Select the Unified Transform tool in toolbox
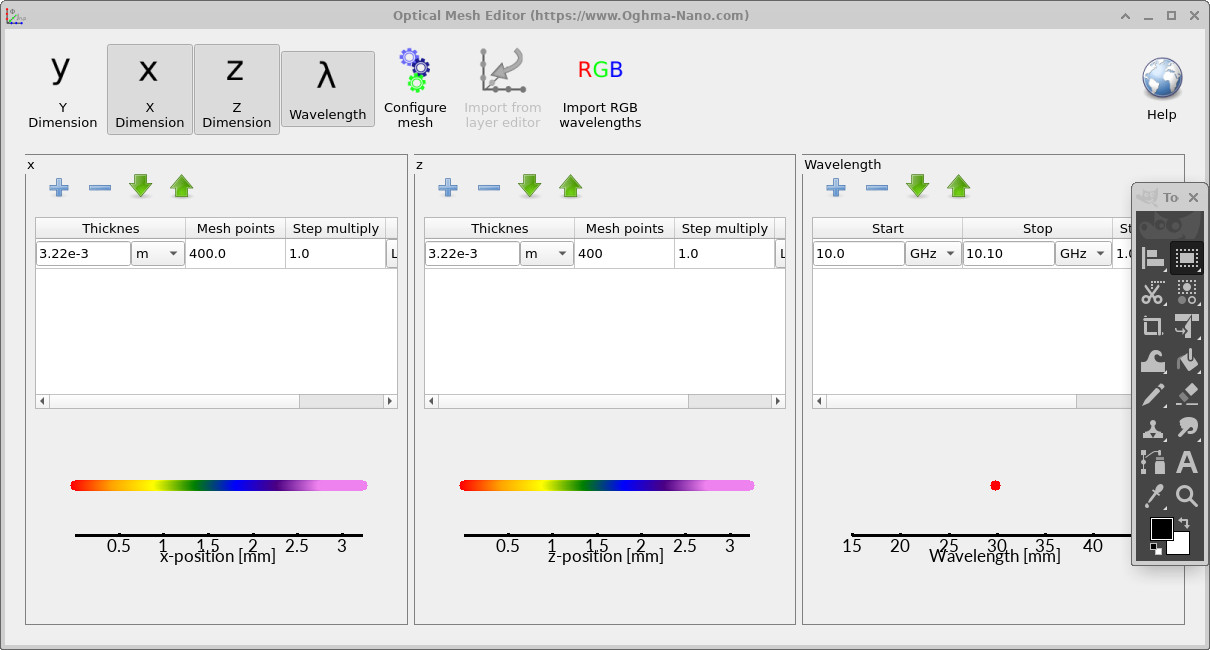 (x=1187, y=327)
